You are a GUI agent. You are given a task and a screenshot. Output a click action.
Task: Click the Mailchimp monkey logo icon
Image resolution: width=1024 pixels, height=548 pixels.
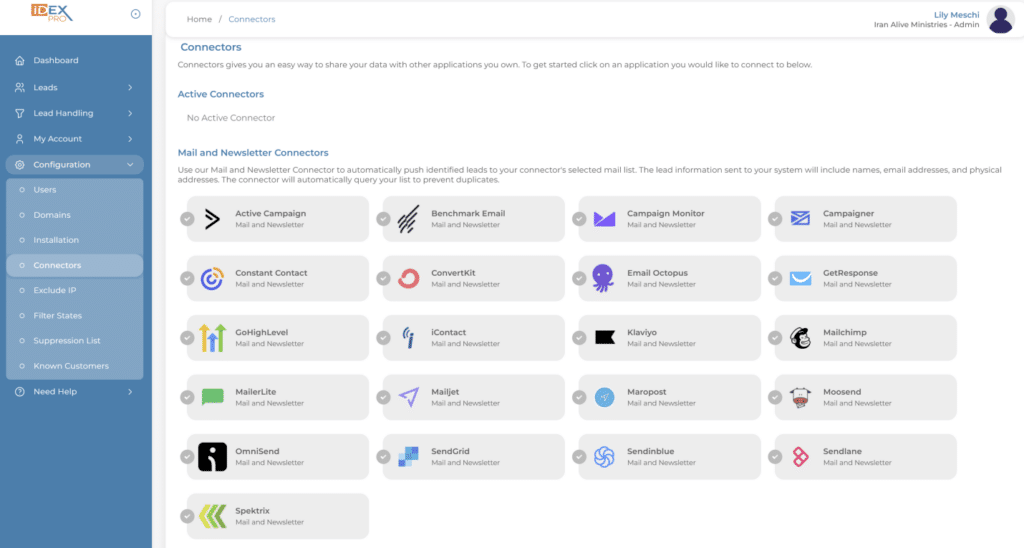click(x=800, y=338)
